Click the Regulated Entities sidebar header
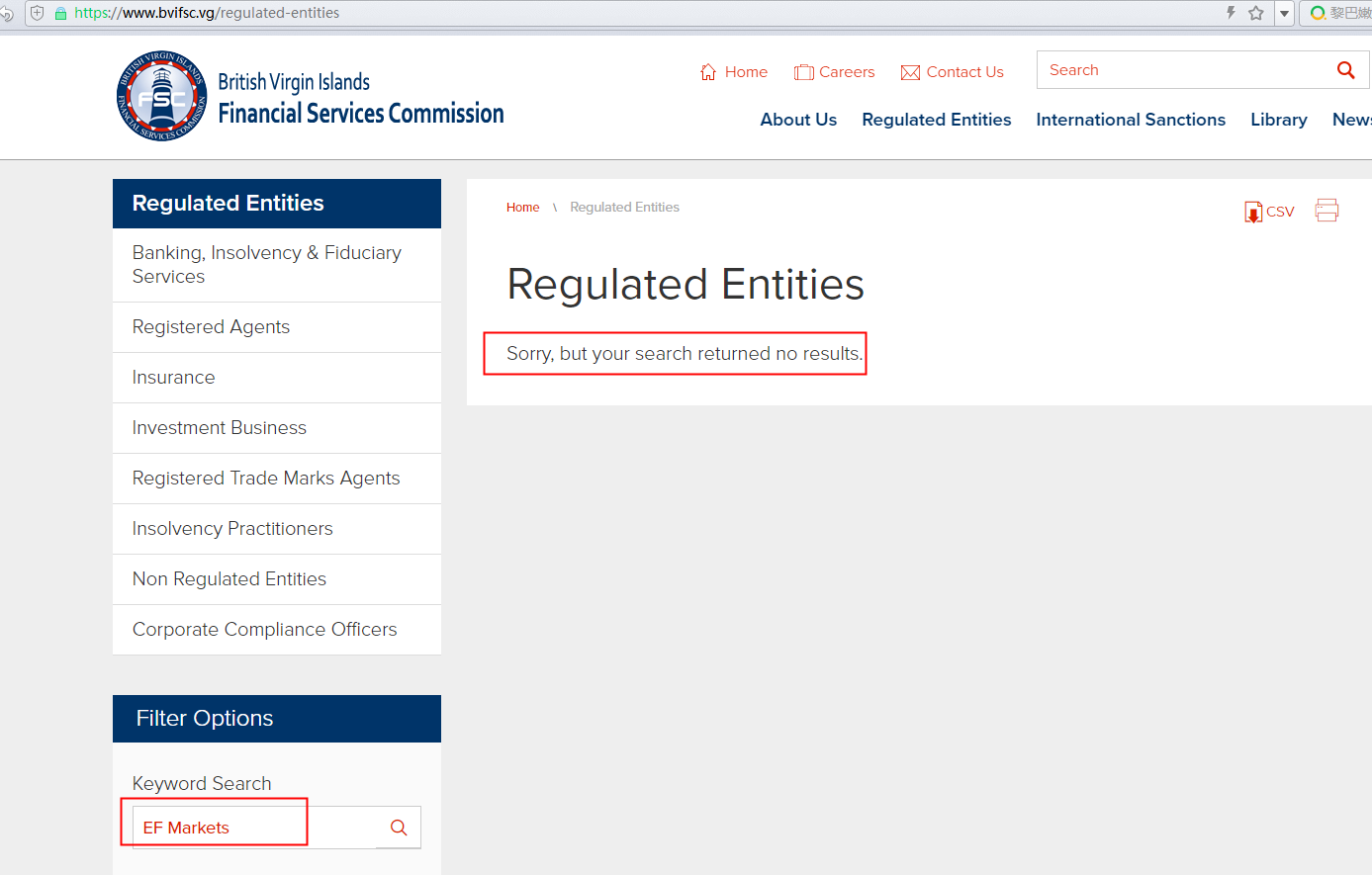The width and height of the screenshot is (1372, 875). tap(277, 204)
